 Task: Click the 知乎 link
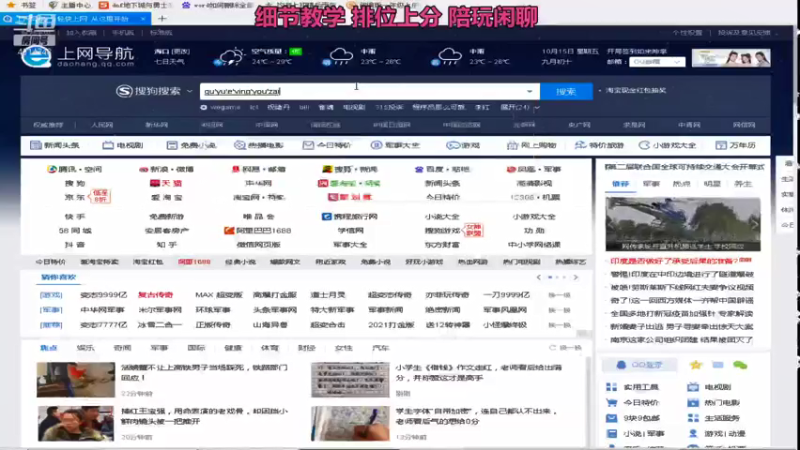(x=166, y=245)
